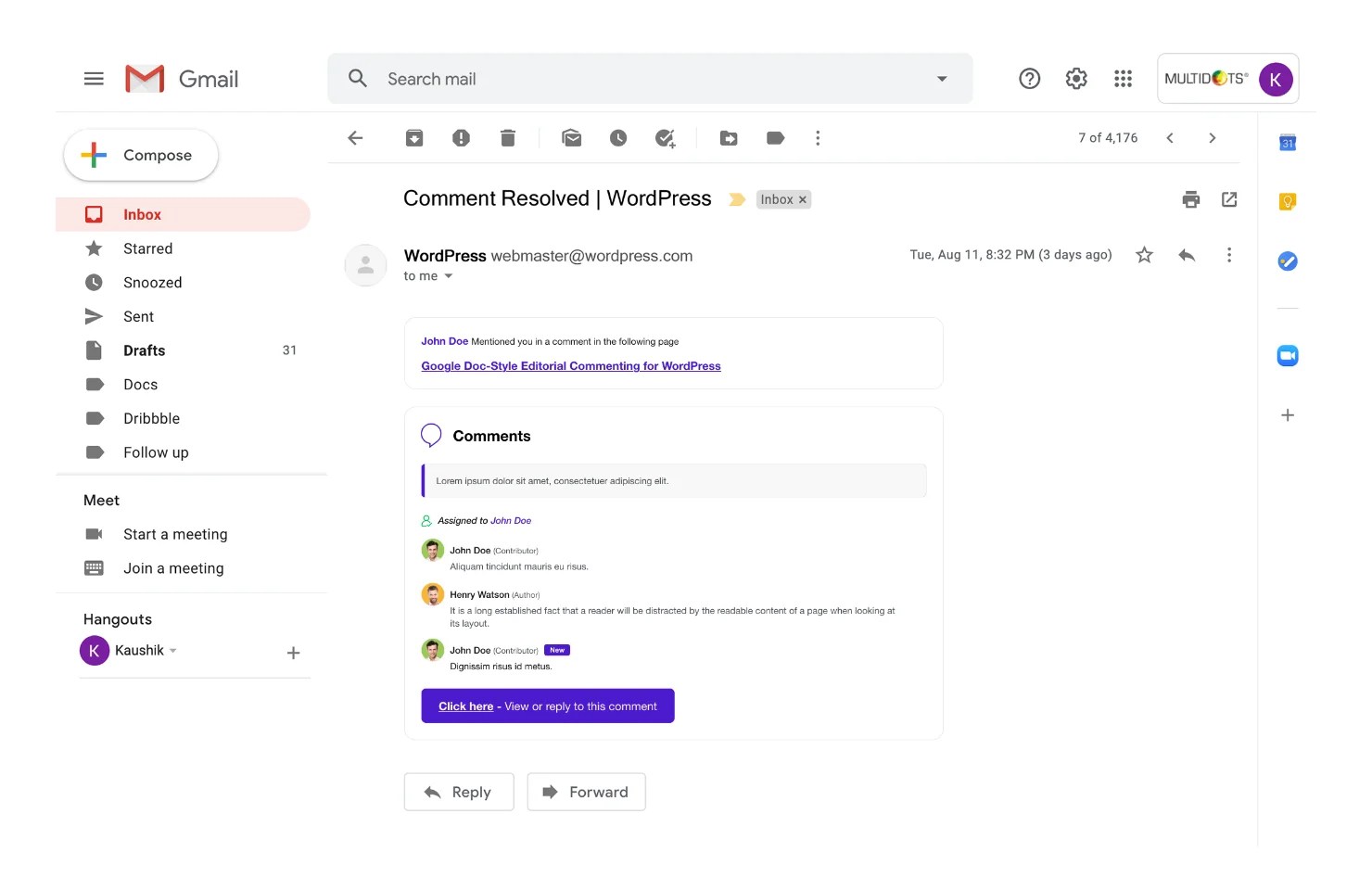Get add-ons plus icon
The height and width of the screenshot is (890, 1372).
1288,415
